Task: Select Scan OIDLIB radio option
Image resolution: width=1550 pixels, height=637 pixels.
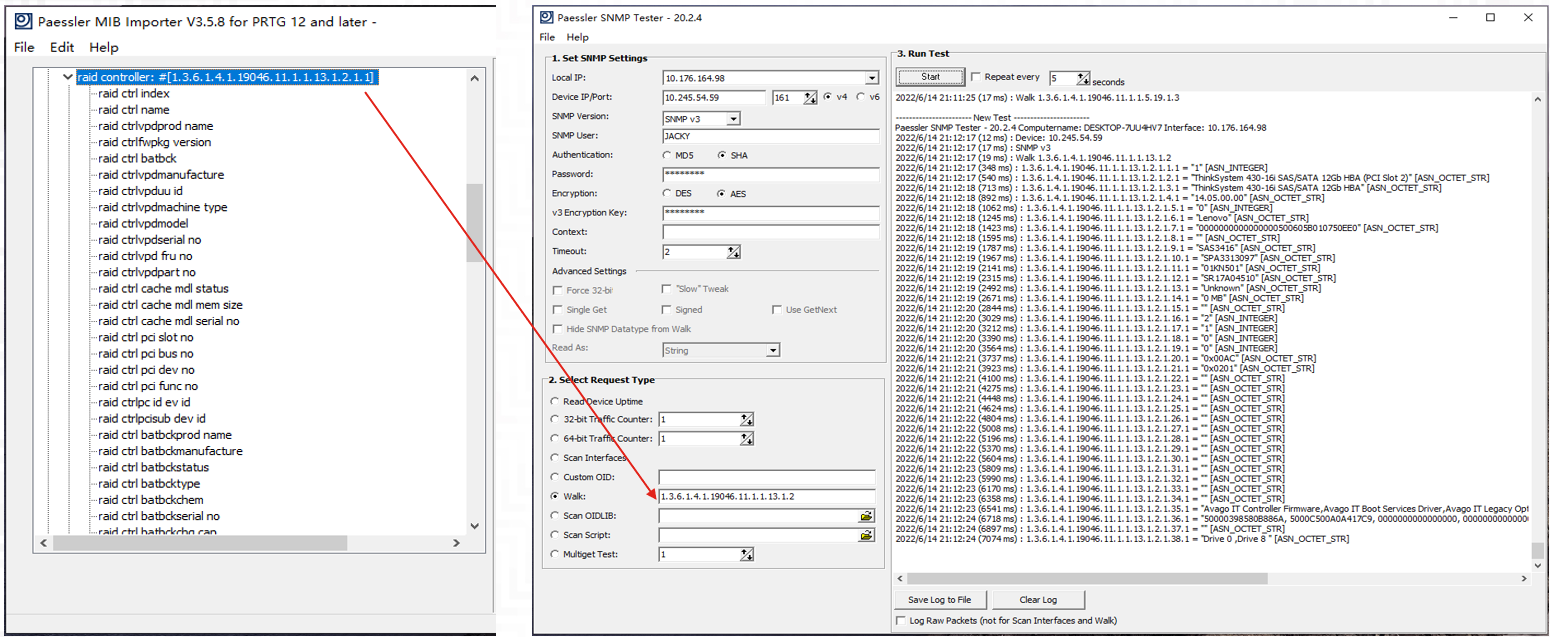Action: 556,515
